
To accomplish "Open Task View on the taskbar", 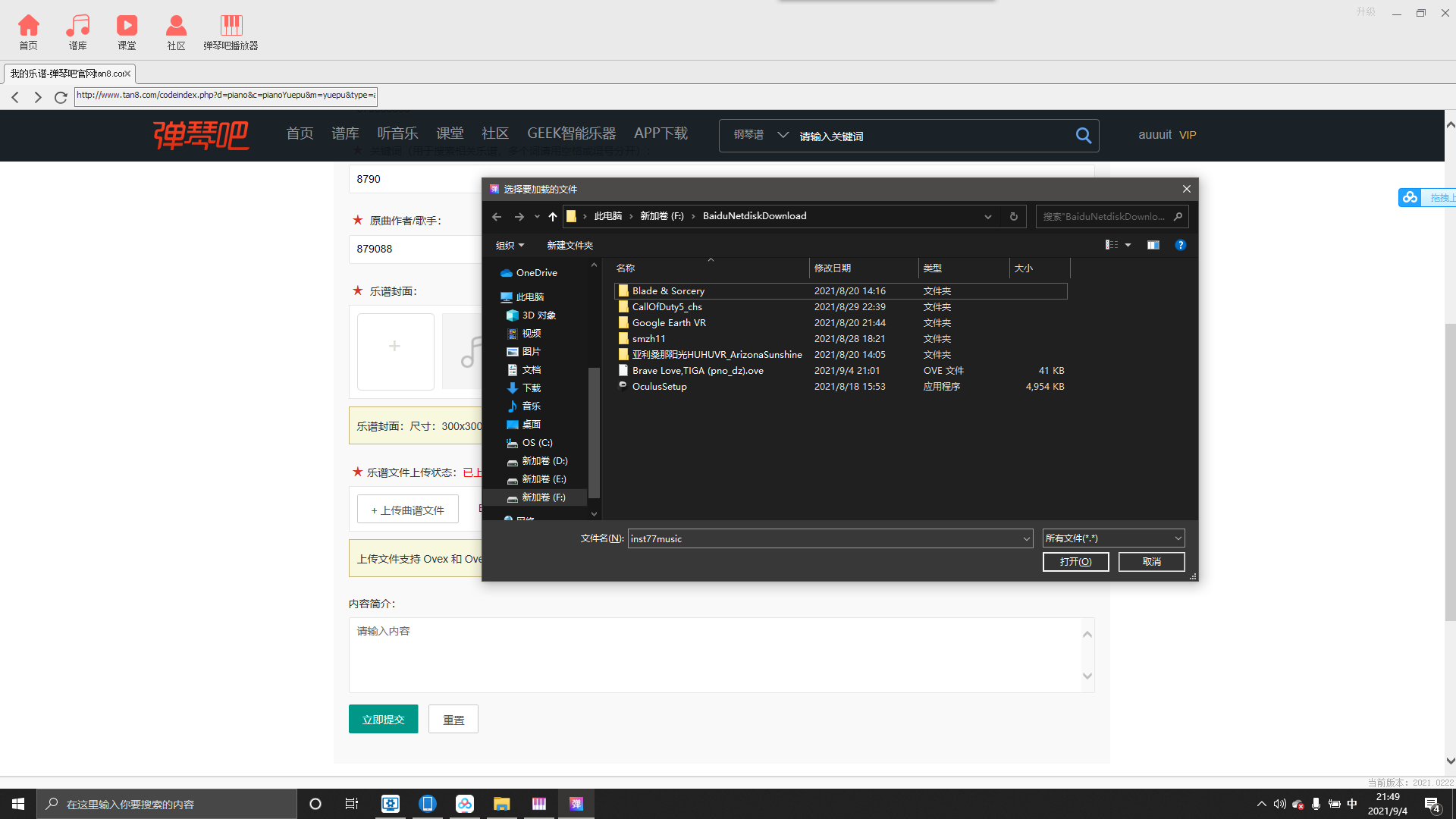I will point(352,804).
